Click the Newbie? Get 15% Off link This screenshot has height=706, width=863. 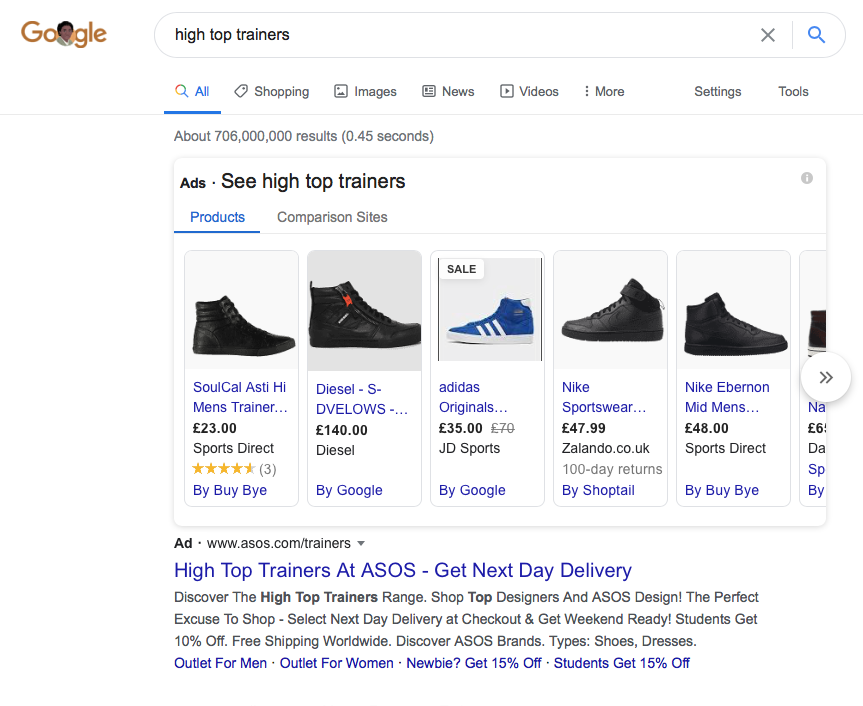(474, 663)
